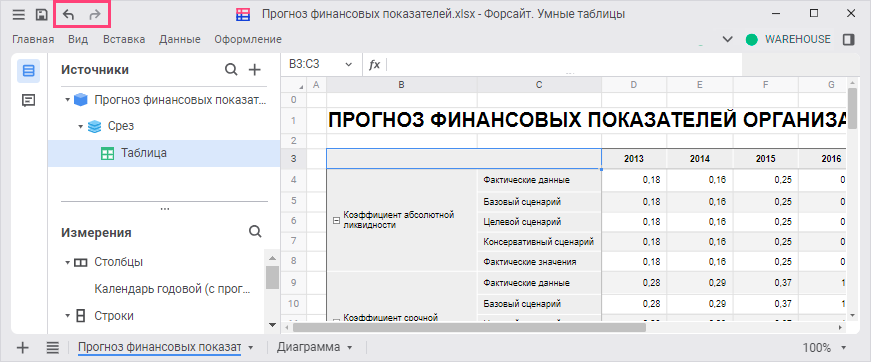Open the Данные ribbon tab

coord(179,39)
